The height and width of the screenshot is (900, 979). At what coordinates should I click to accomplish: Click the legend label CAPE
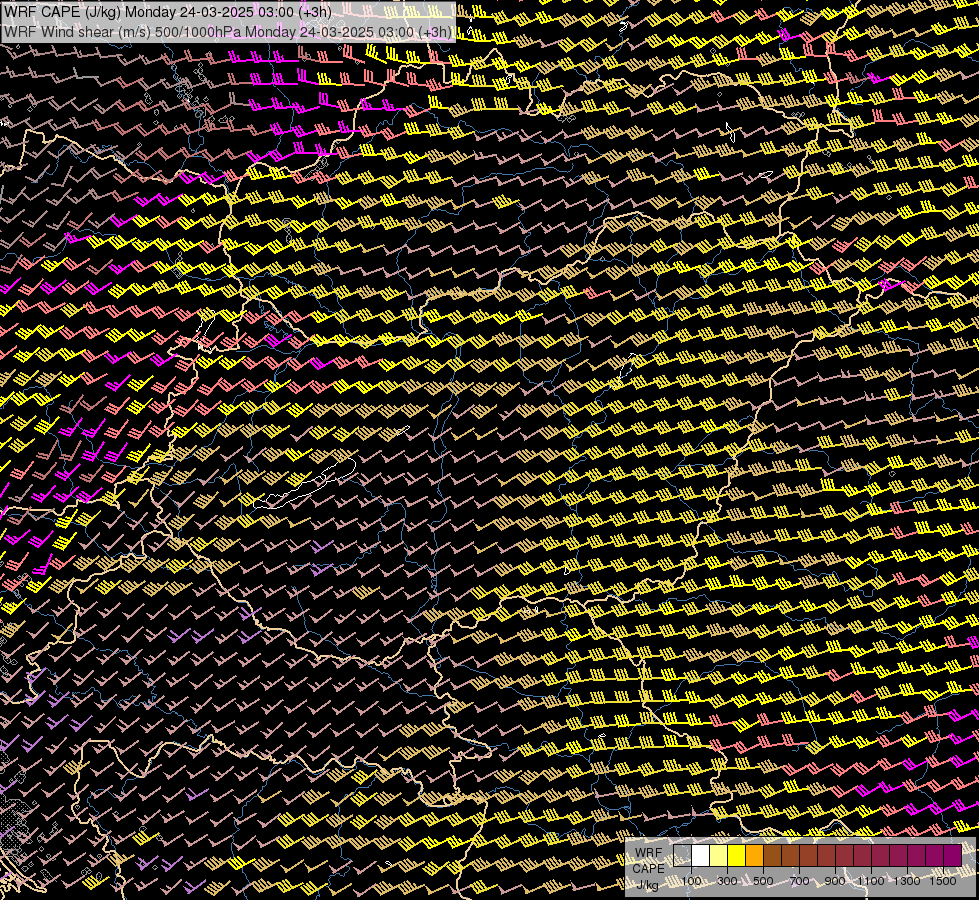(x=649, y=869)
